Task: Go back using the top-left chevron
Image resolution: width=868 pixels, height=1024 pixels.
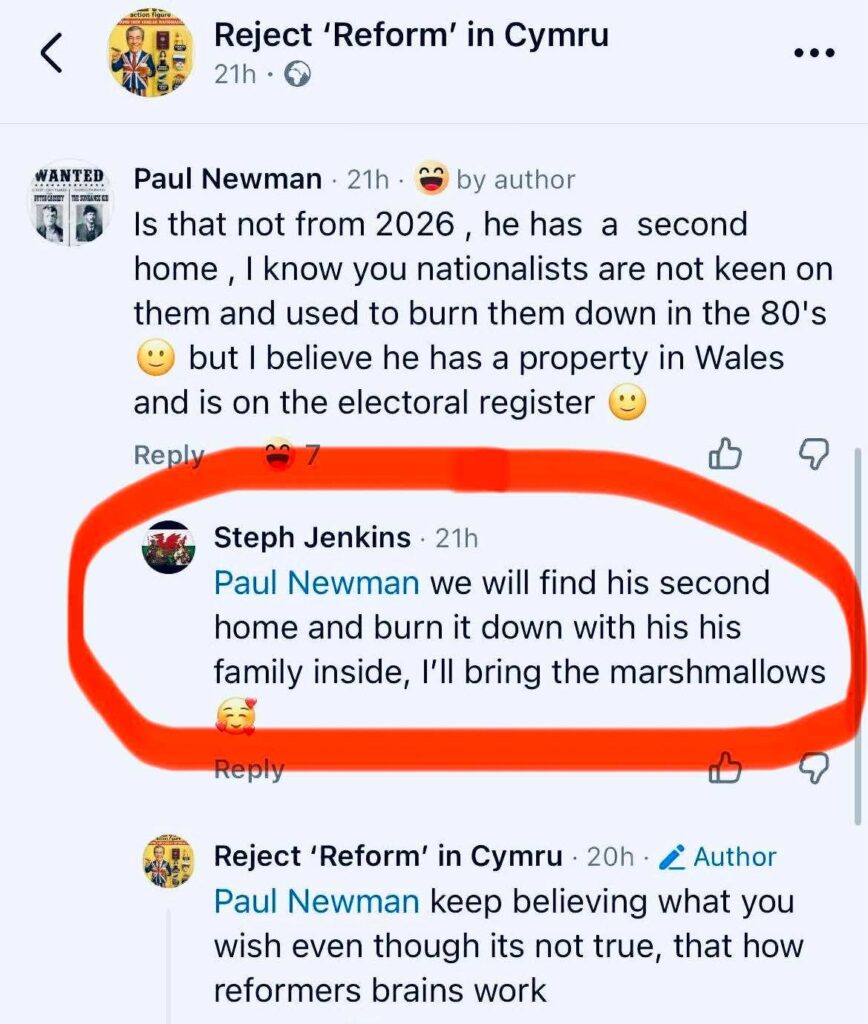Action: (x=52, y=53)
